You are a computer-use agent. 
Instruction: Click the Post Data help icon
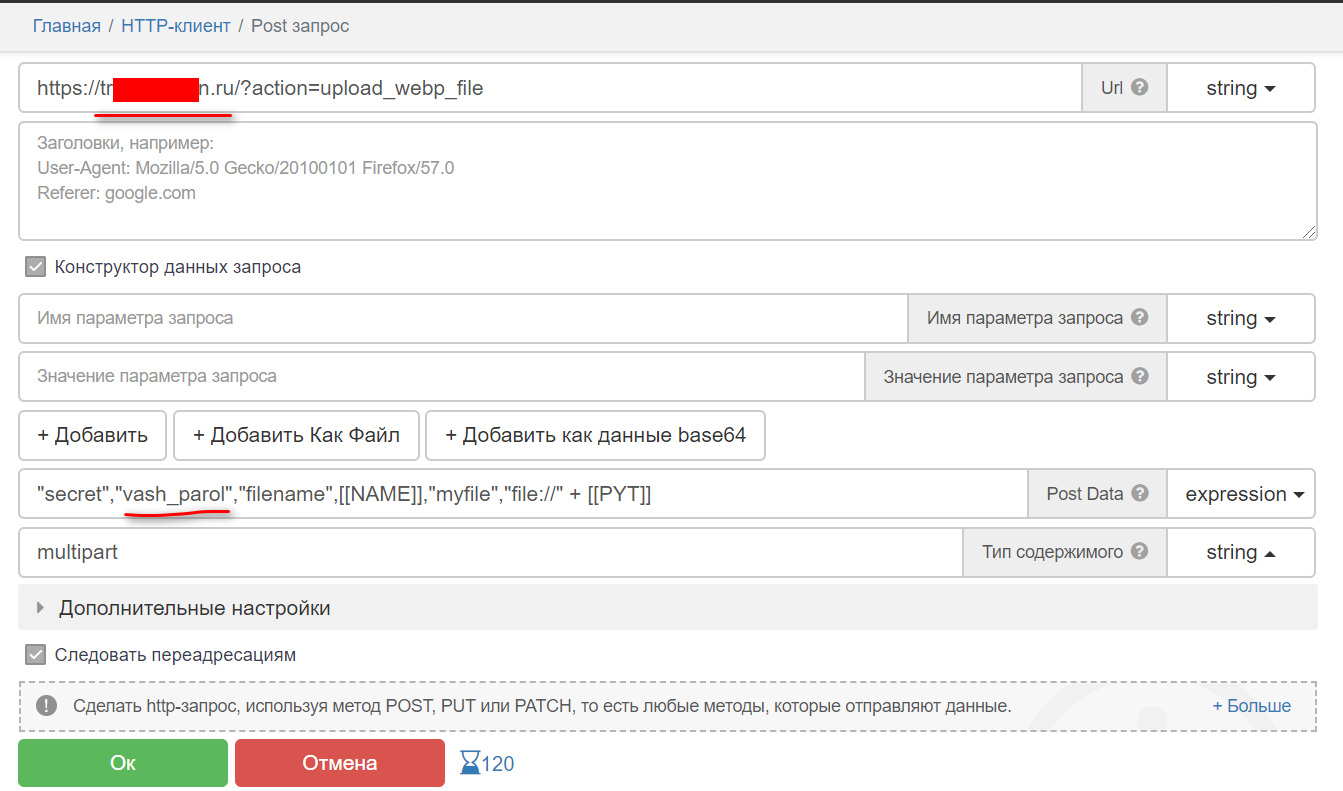[x=1139, y=494]
